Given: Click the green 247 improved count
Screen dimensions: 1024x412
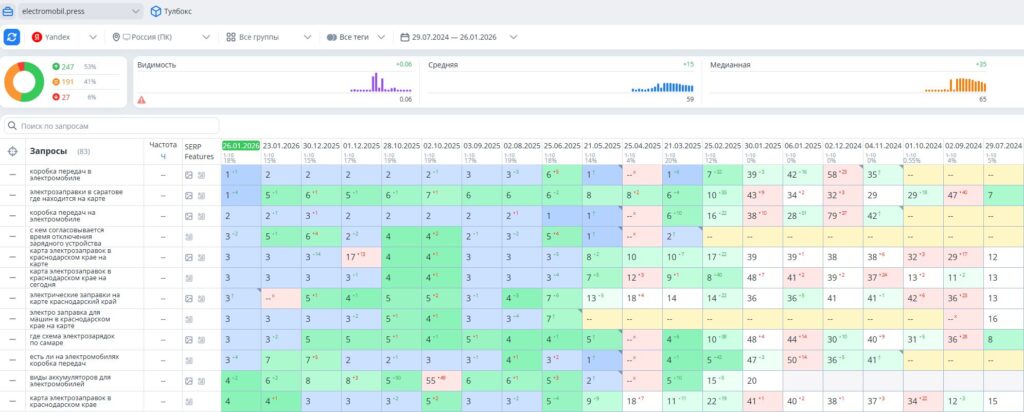Looking at the screenshot, I should [67, 67].
